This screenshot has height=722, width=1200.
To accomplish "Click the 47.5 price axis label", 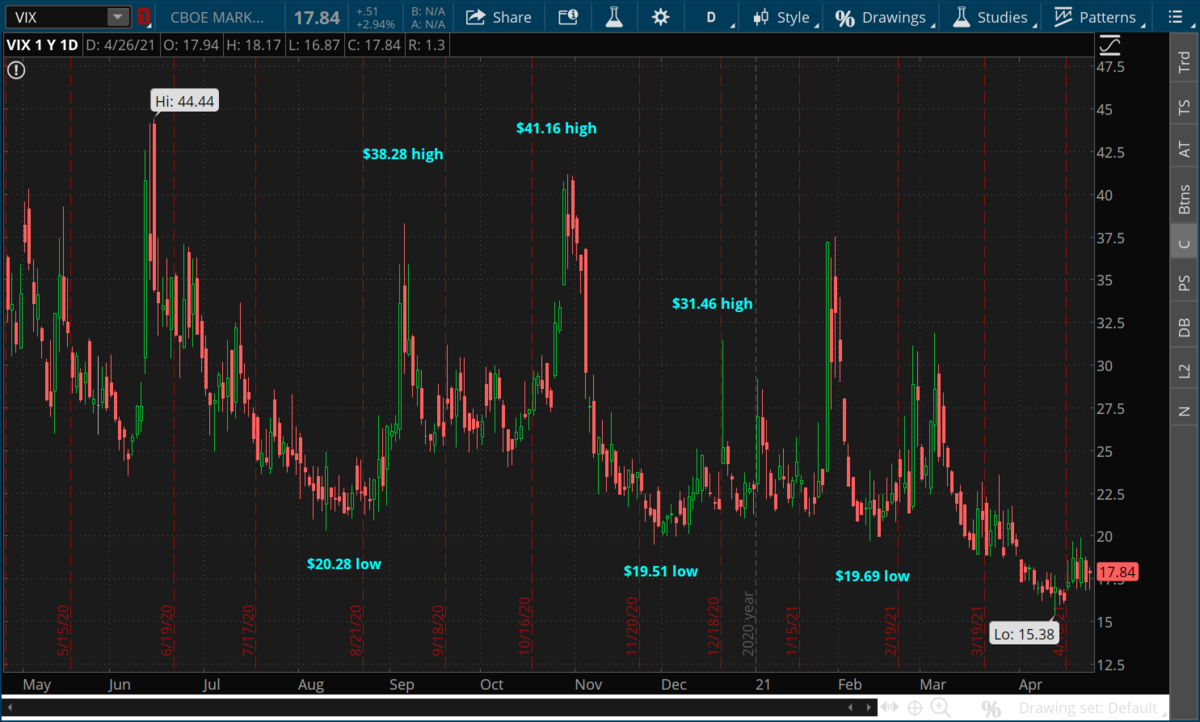I will tap(1112, 67).
